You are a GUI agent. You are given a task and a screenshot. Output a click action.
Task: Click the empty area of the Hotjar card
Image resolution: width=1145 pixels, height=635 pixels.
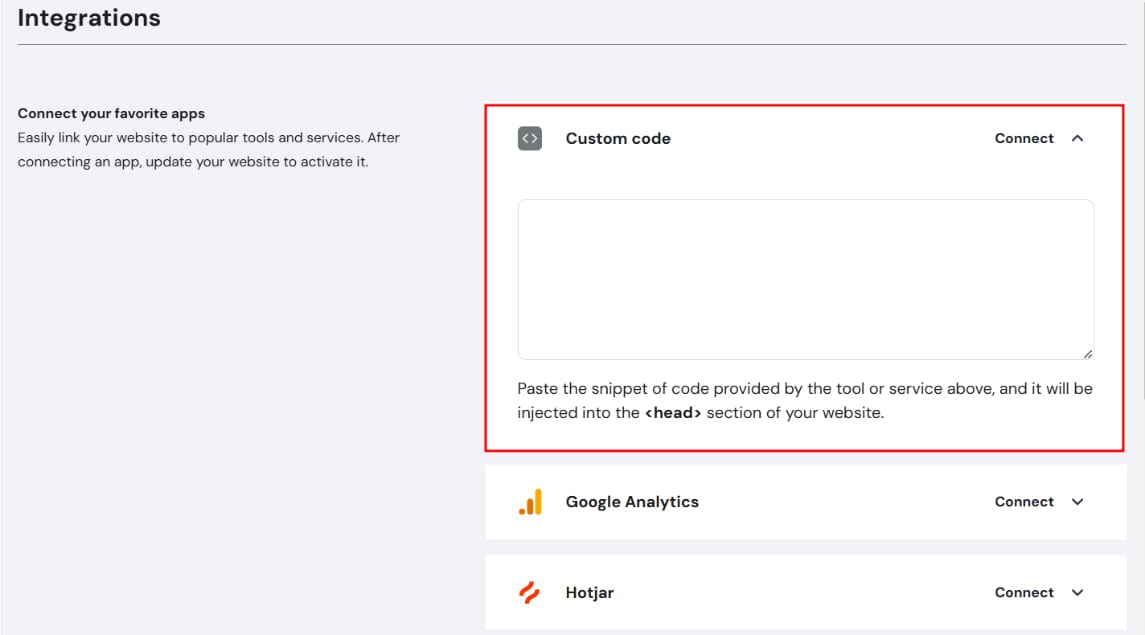(x=800, y=593)
